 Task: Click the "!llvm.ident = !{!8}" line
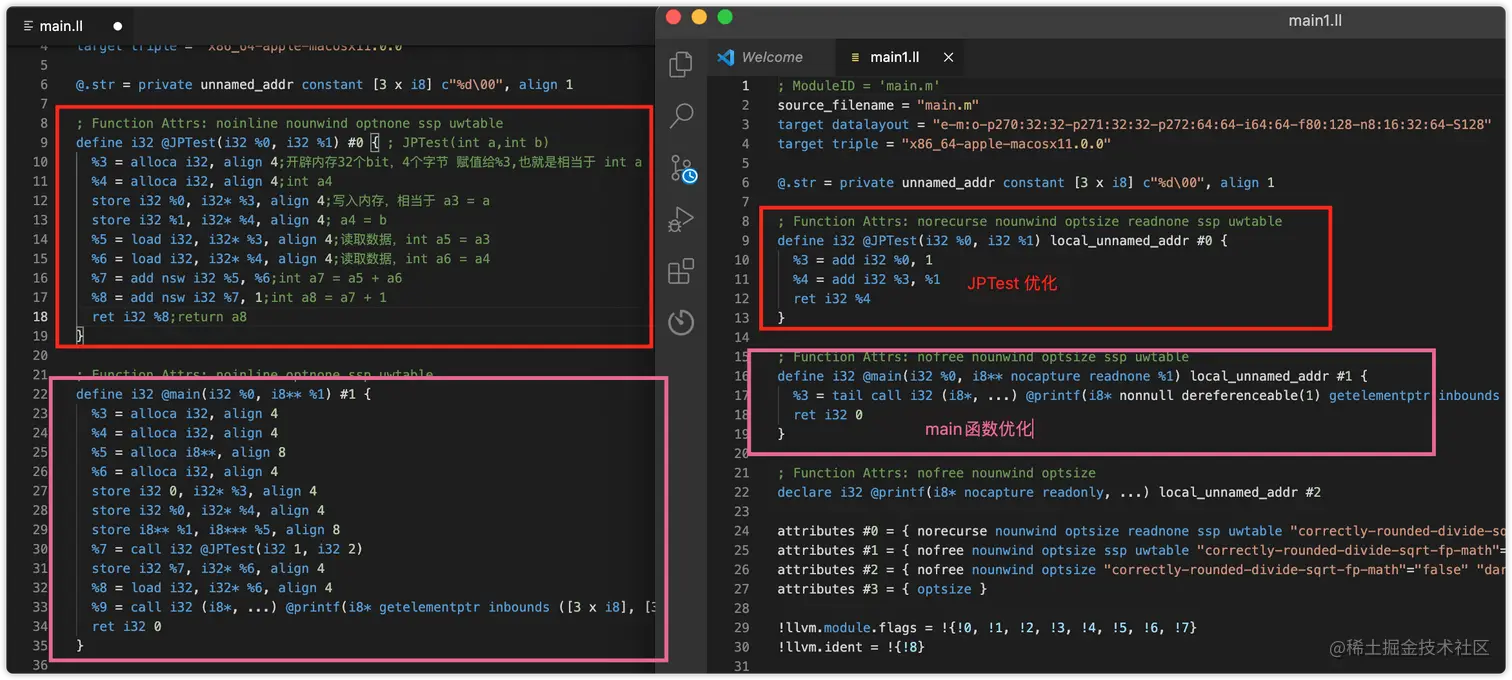click(851, 647)
